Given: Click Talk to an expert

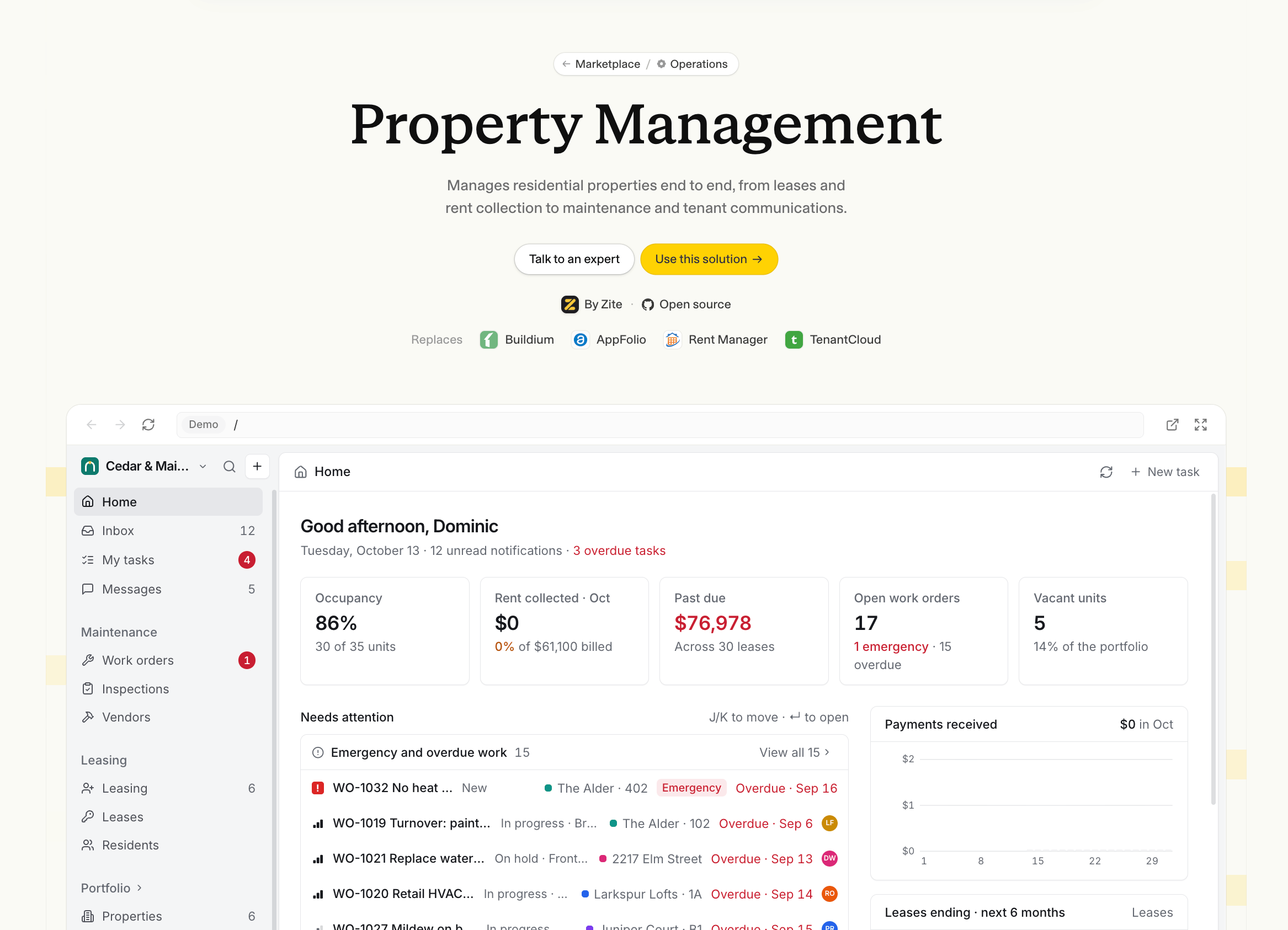Looking at the screenshot, I should pos(574,259).
